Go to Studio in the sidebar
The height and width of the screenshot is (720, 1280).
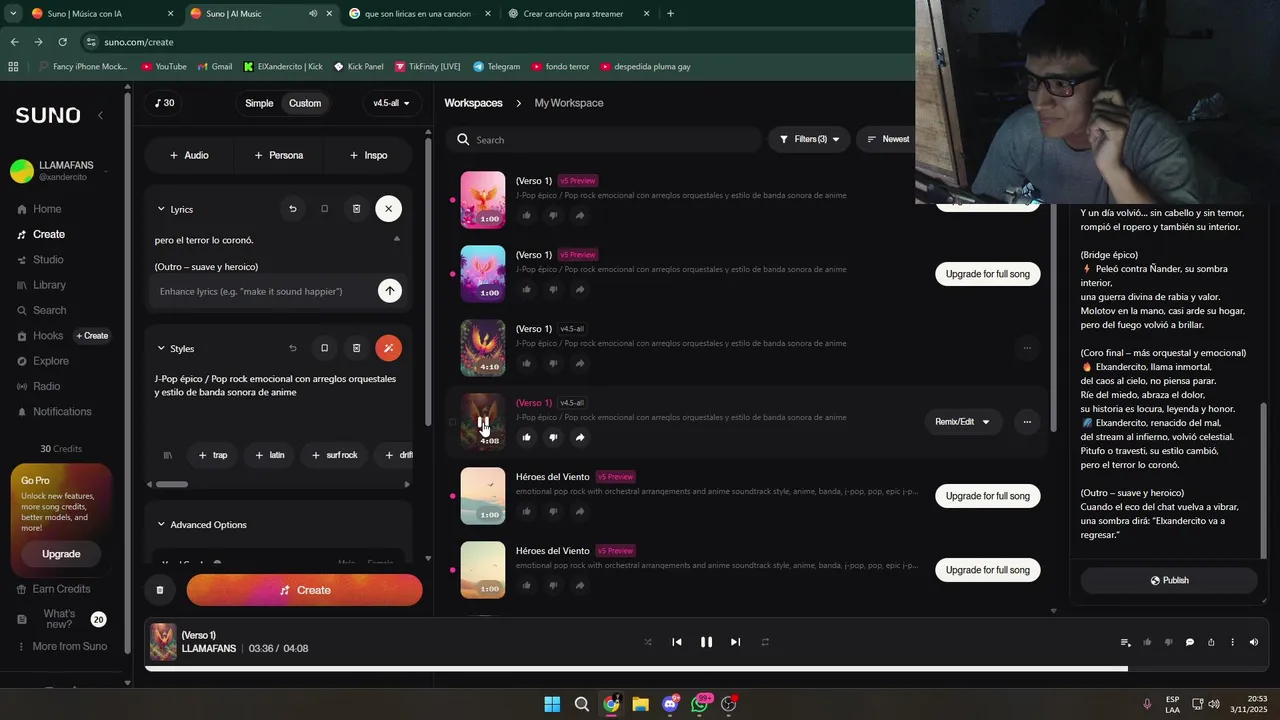(x=47, y=260)
